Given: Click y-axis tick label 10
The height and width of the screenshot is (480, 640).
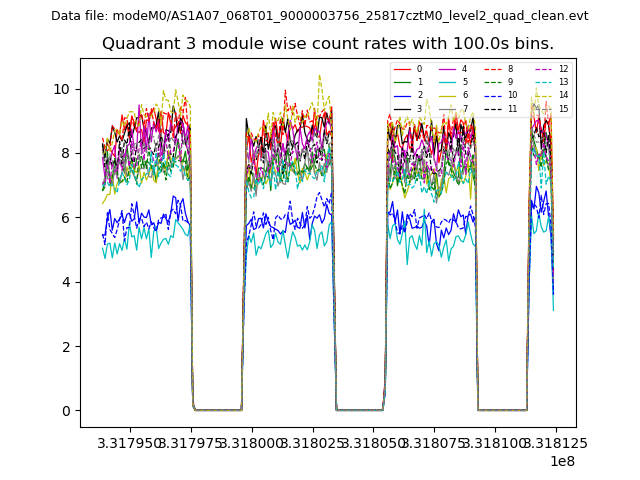Looking at the screenshot, I should [62, 89].
